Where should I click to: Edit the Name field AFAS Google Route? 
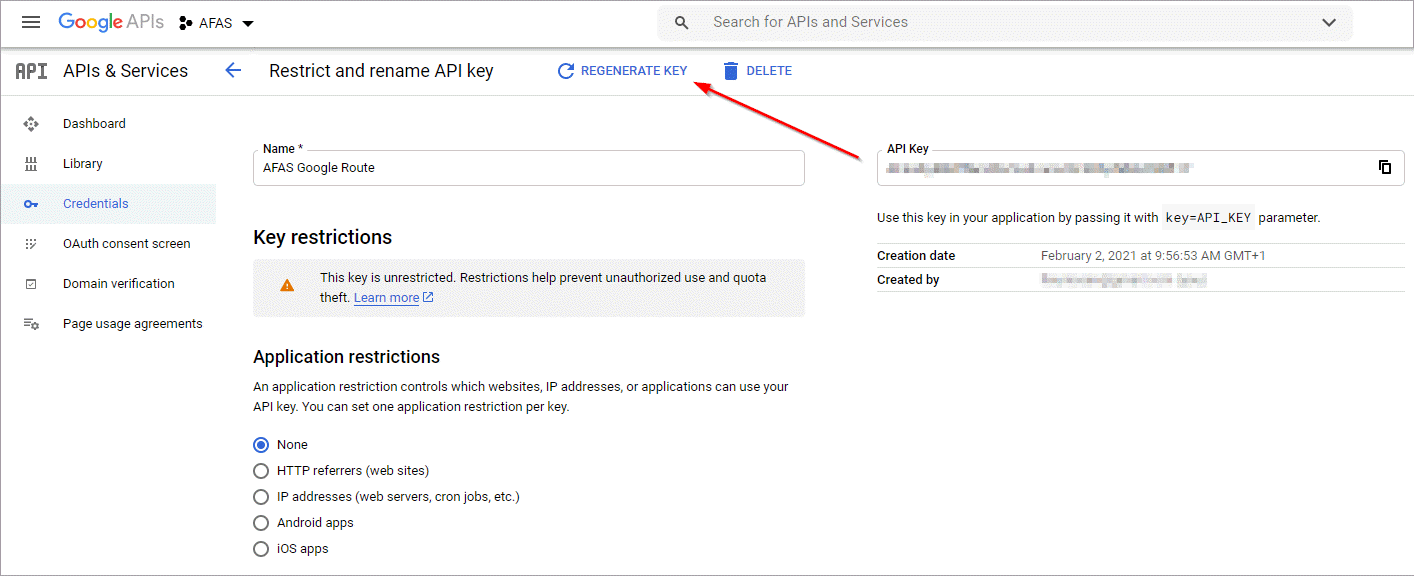click(x=529, y=168)
